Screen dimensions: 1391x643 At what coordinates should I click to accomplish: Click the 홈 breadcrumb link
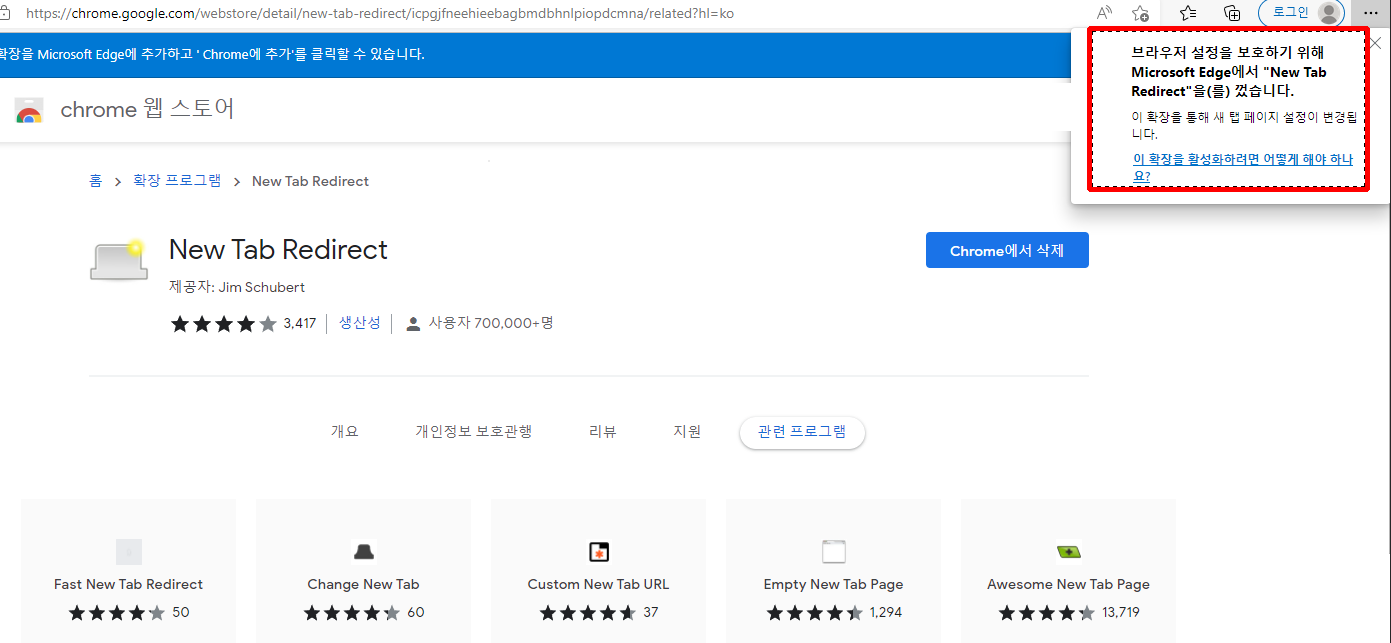tap(95, 181)
